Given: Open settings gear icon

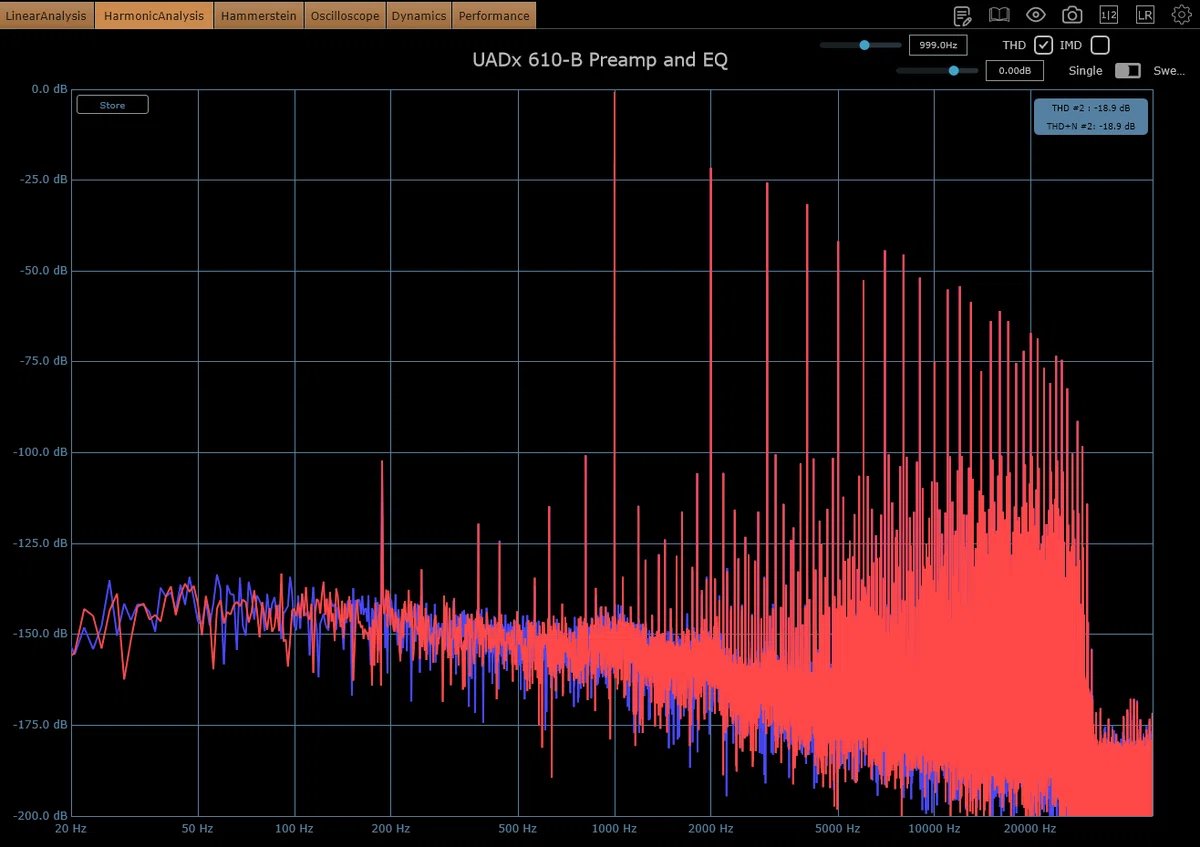Looking at the screenshot, I should 1181,15.
